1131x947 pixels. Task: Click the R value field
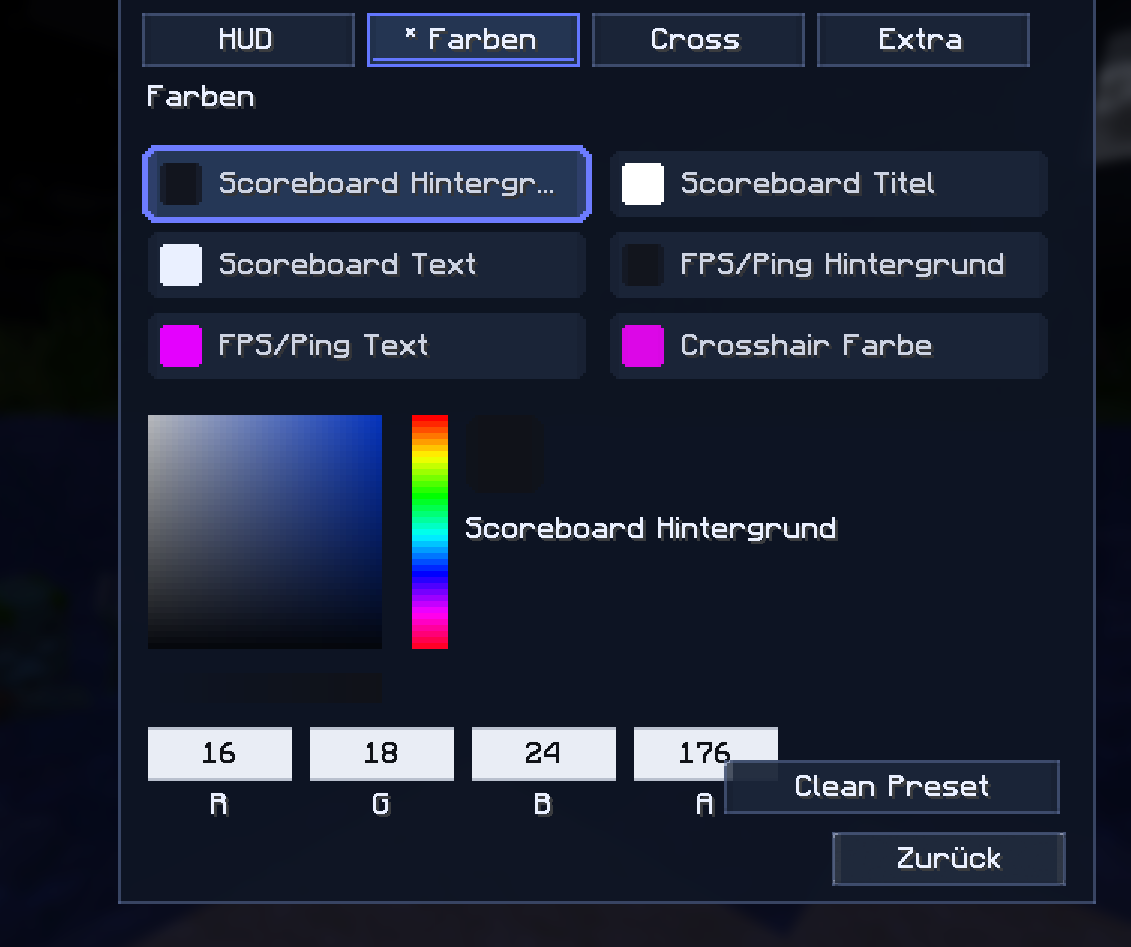point(220,754)
